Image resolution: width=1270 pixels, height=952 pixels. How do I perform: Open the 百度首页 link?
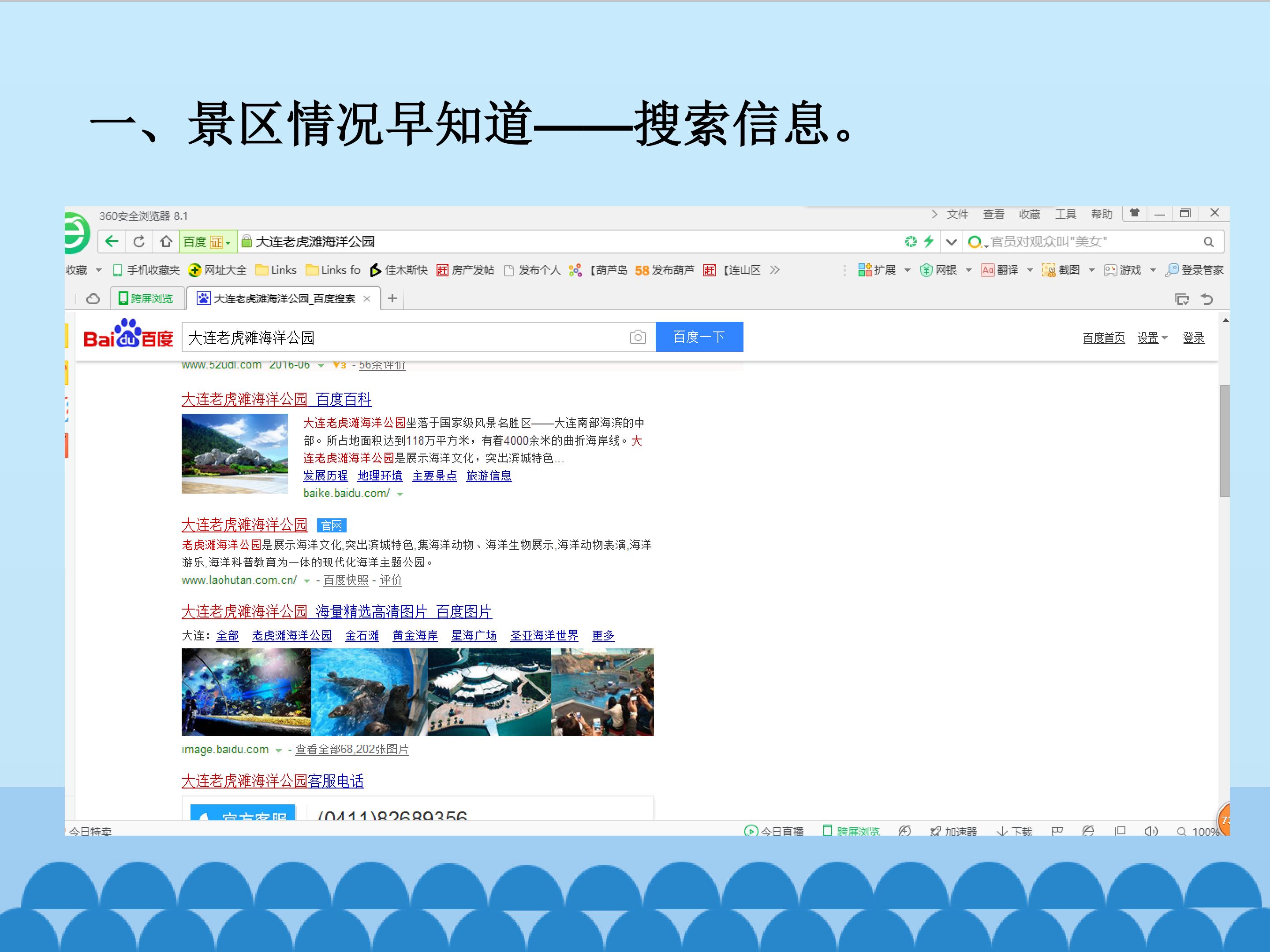pos(1104,338)
